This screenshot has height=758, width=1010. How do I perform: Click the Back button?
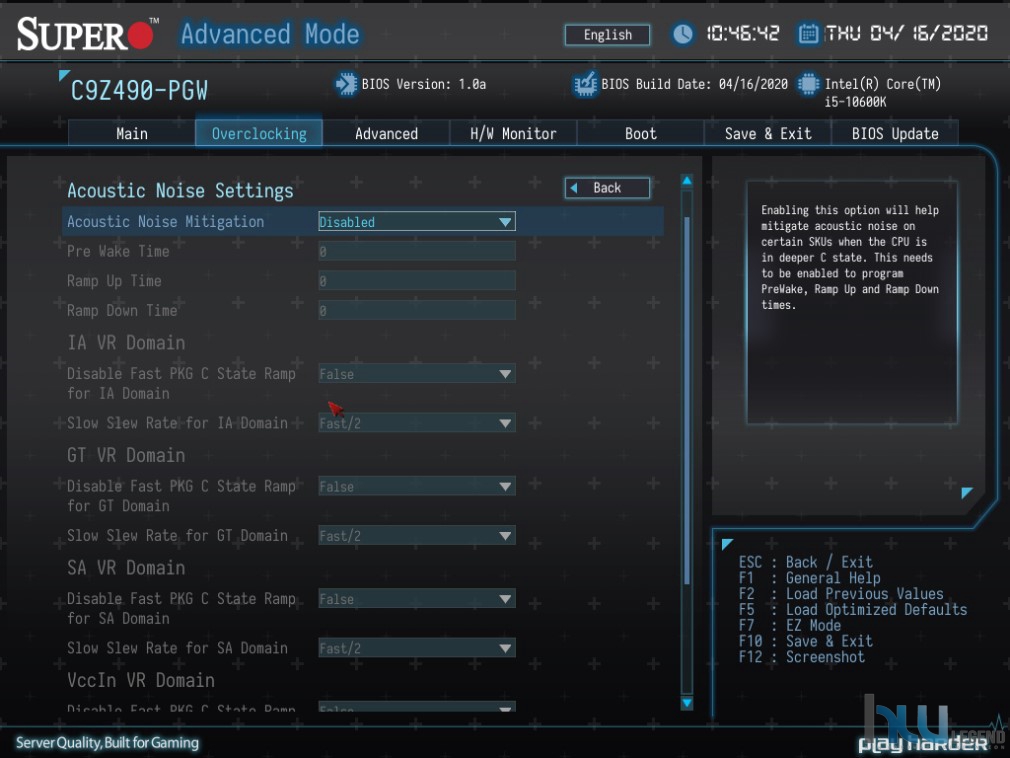pos(607,188)
